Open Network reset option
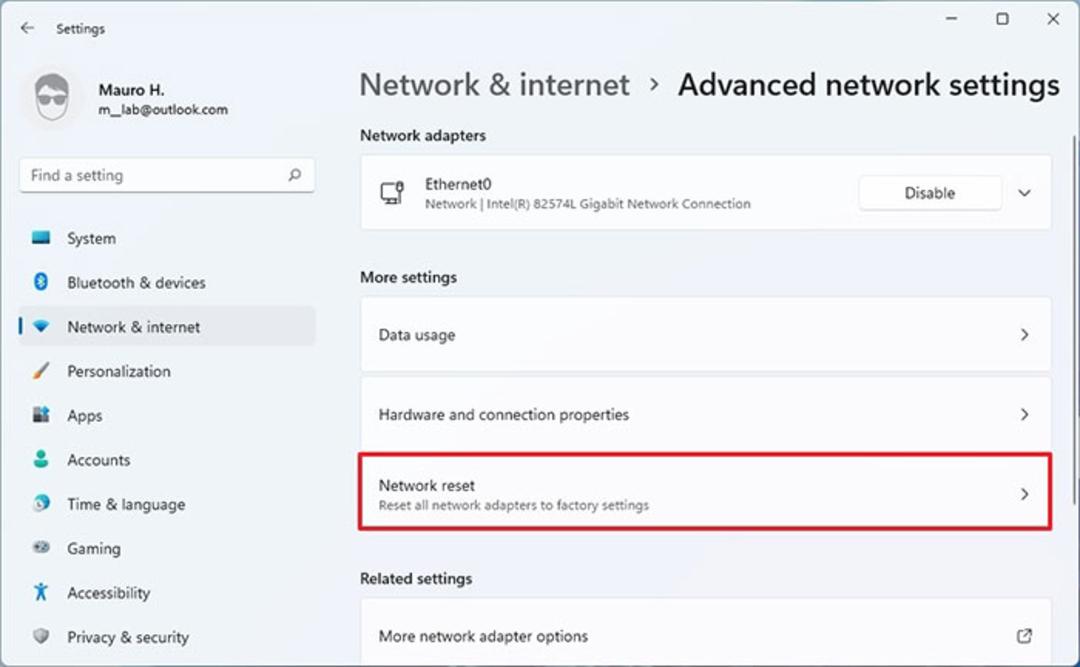Viewport: 1080px width, 667px height. (x=705, y=491)
